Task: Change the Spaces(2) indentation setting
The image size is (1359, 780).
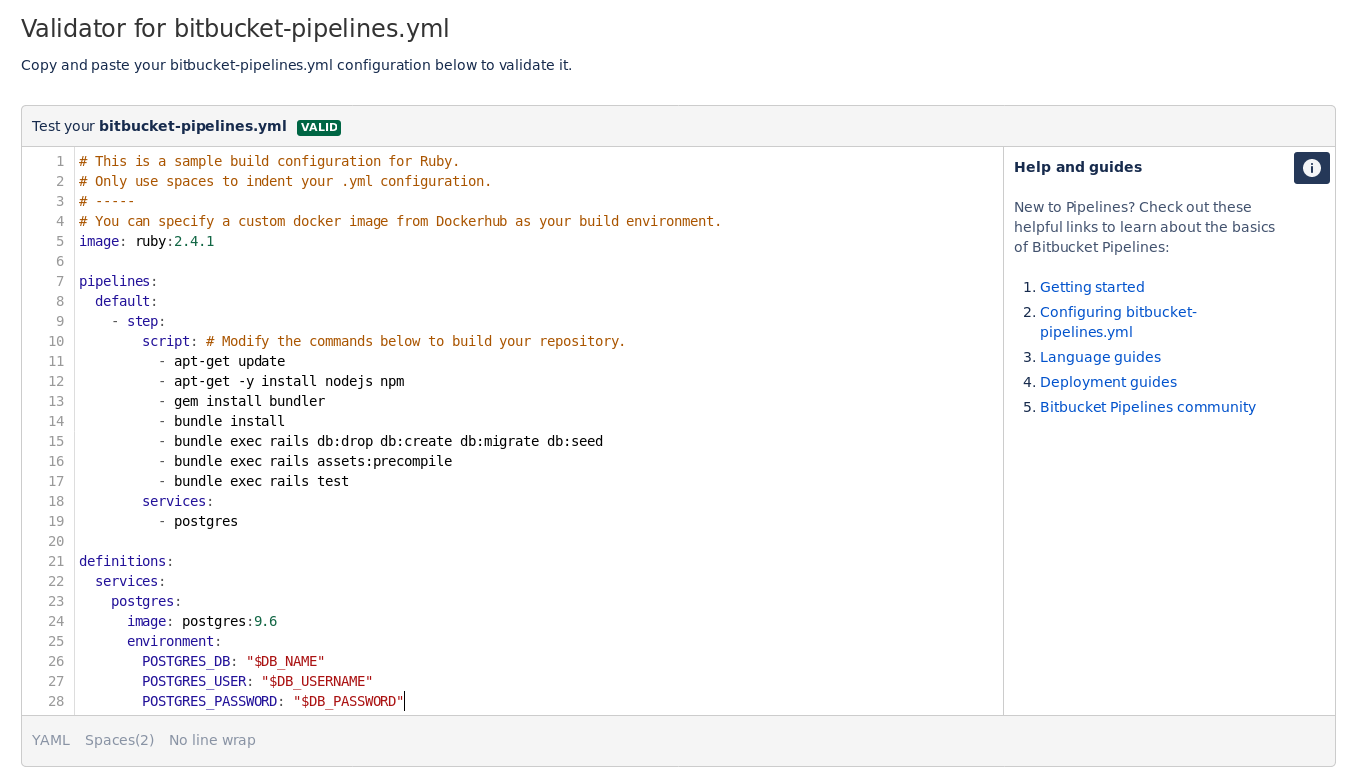Action: (120, 740)
